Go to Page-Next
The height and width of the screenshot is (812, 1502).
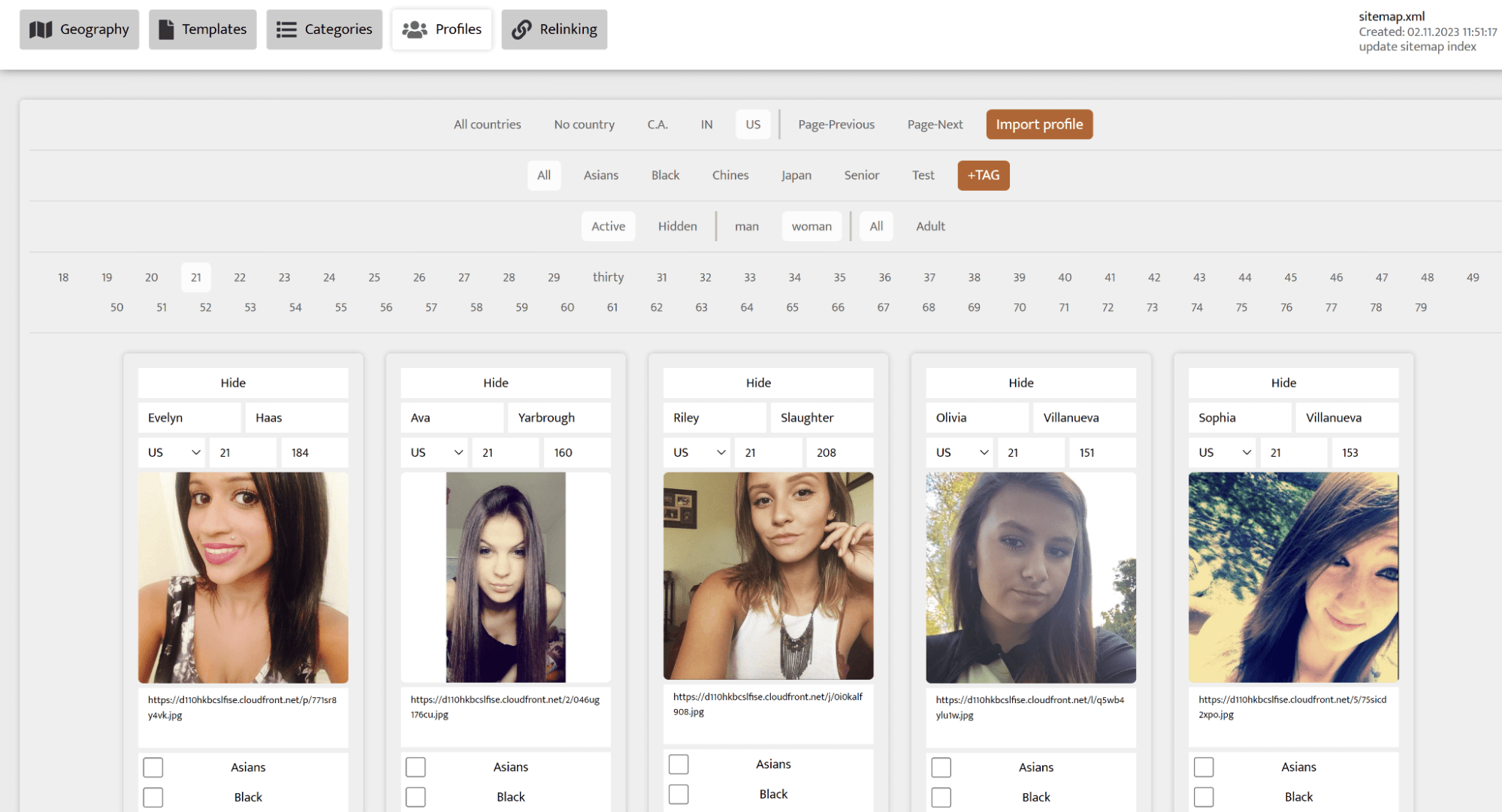point(935,125)
